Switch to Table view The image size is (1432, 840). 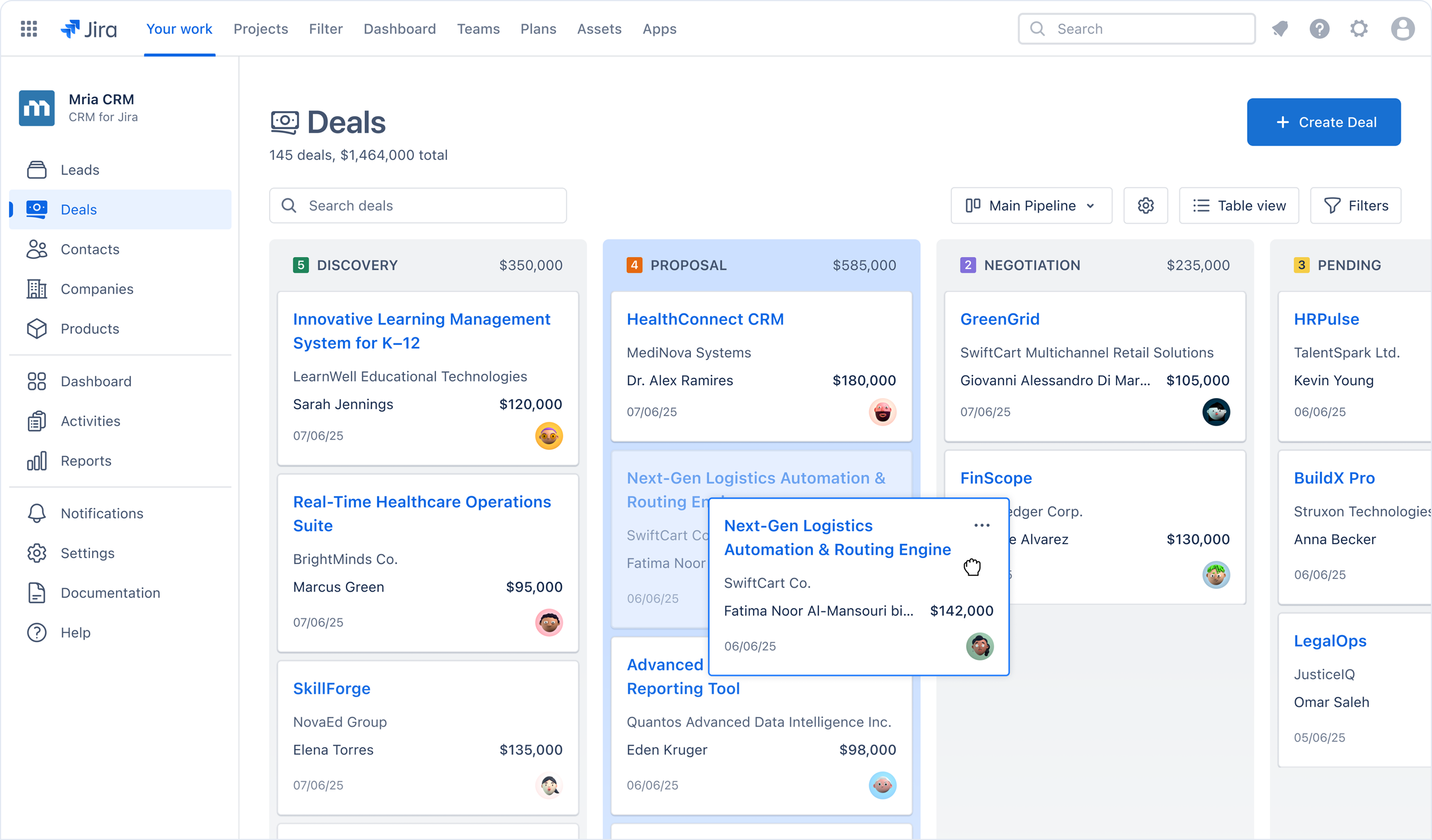click(1239, 205)
